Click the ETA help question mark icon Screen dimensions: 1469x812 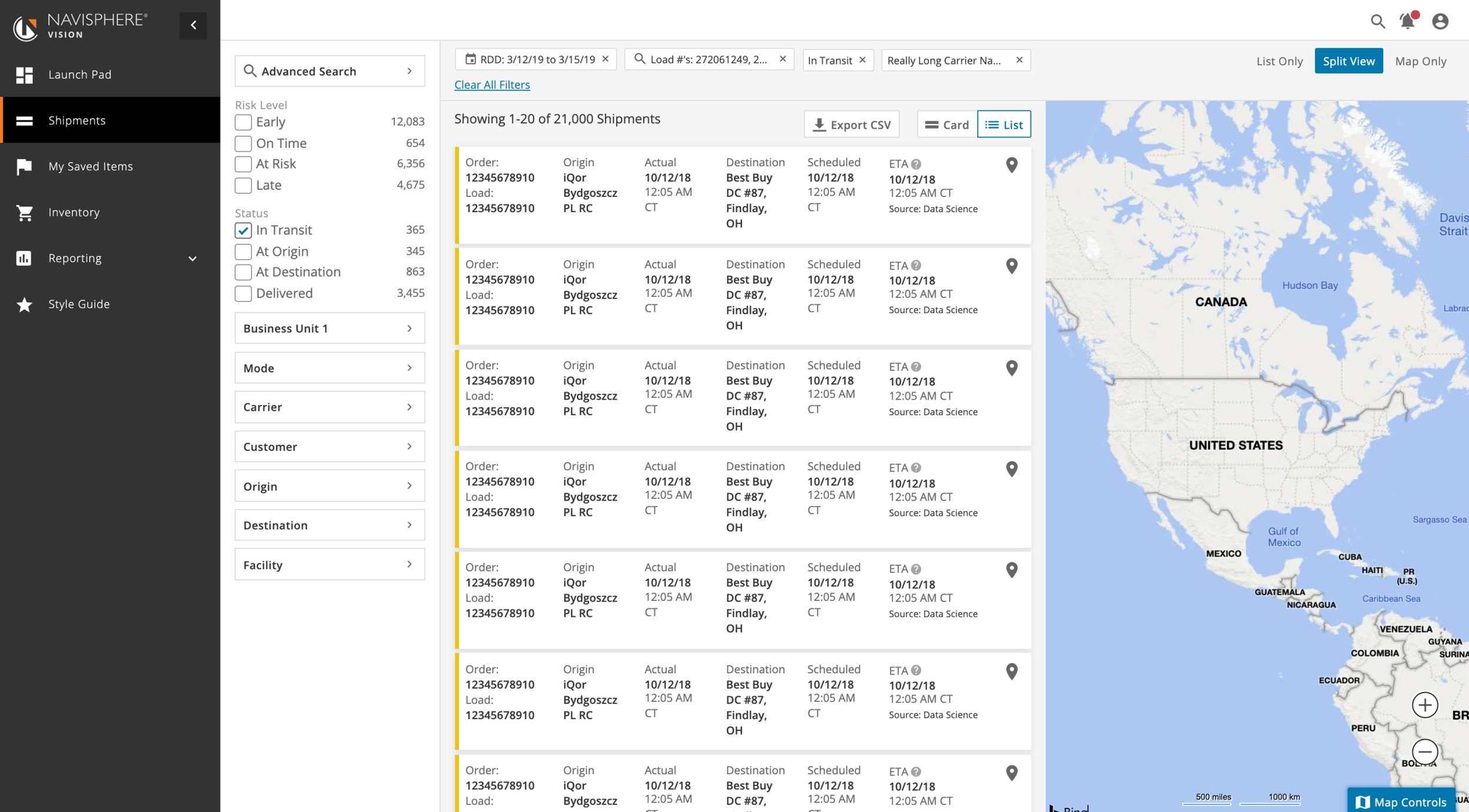915,165
